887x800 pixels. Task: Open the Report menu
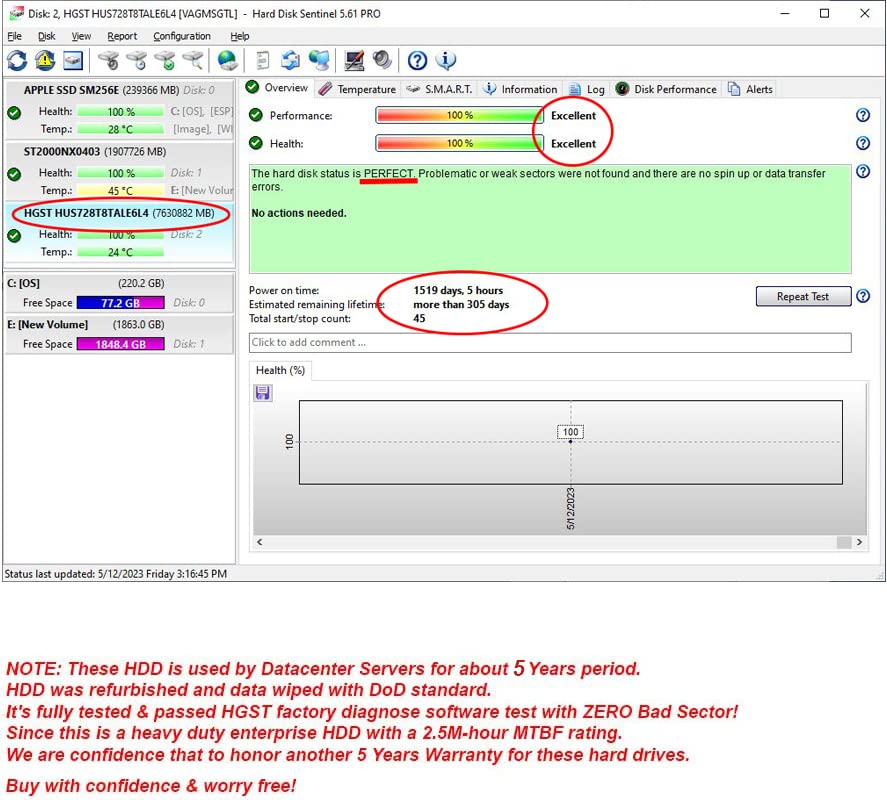click(x=122, y=36)
